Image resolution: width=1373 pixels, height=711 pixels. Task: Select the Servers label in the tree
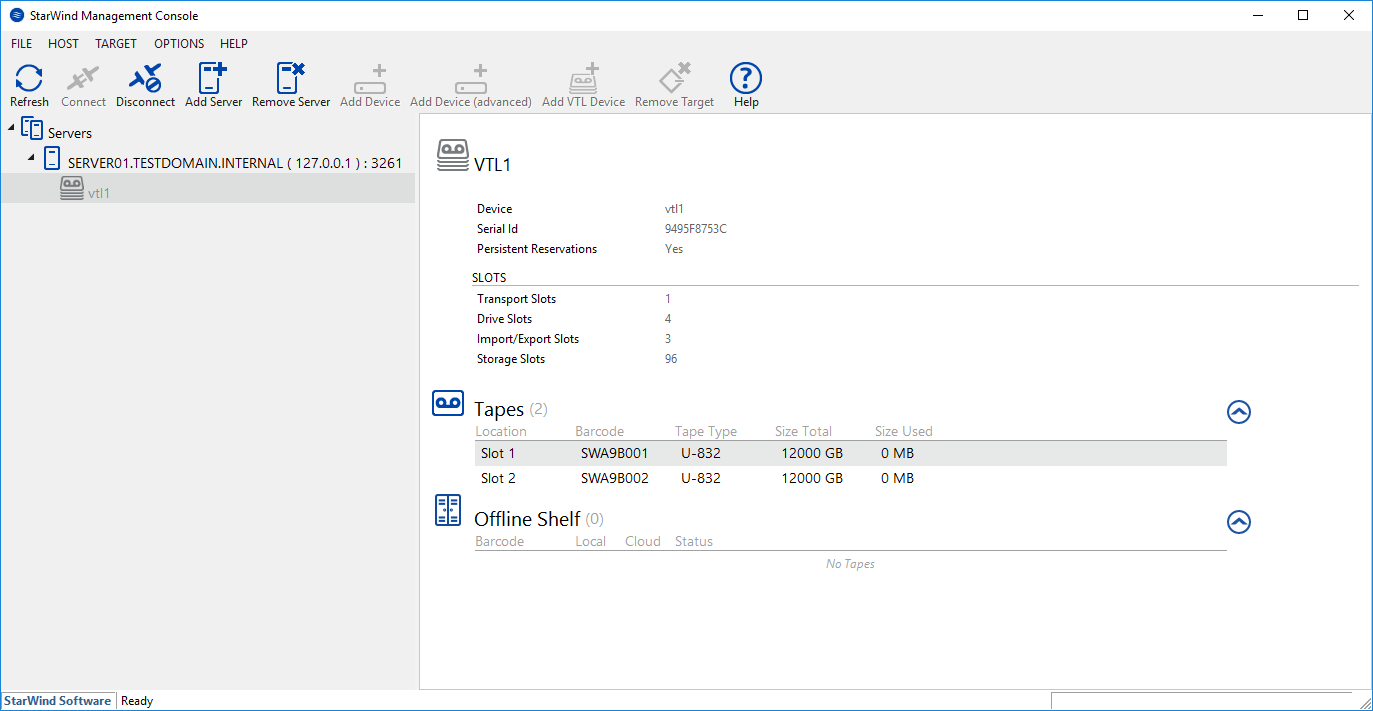tap(70, 133)
